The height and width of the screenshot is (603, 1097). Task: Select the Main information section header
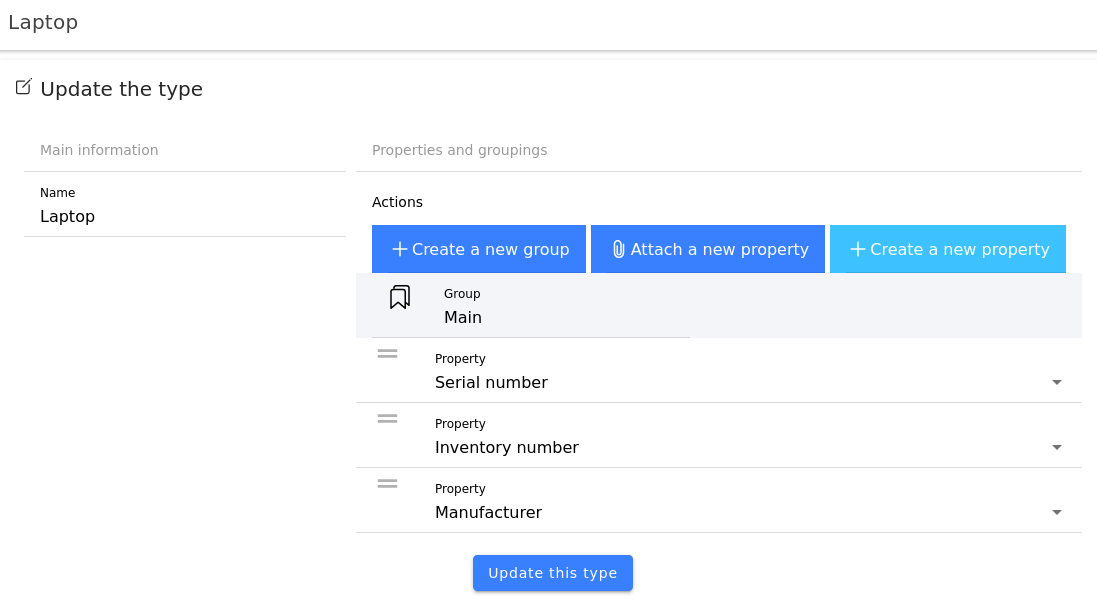[x=99, y=150]
